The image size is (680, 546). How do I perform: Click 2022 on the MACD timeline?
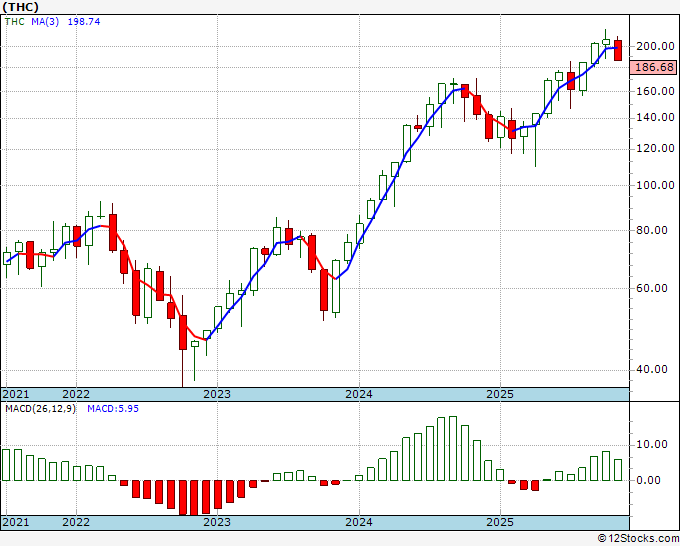(76, 522)
